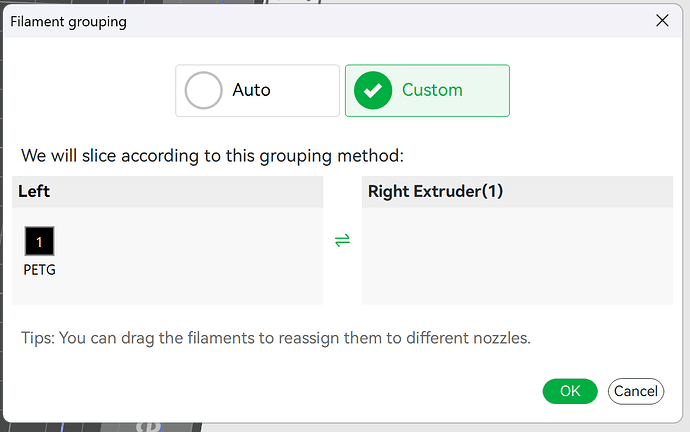Click the green checkmark circle beside Custom

coord(373,90)
